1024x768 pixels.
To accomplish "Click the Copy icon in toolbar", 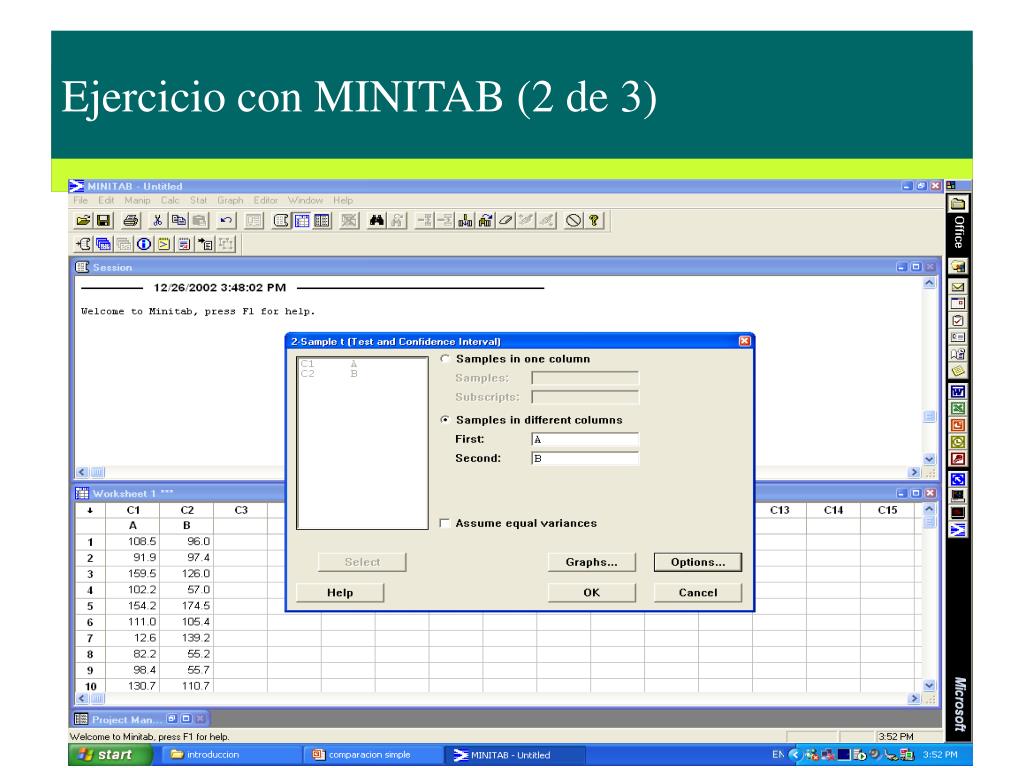I will [x=178, y=221].
